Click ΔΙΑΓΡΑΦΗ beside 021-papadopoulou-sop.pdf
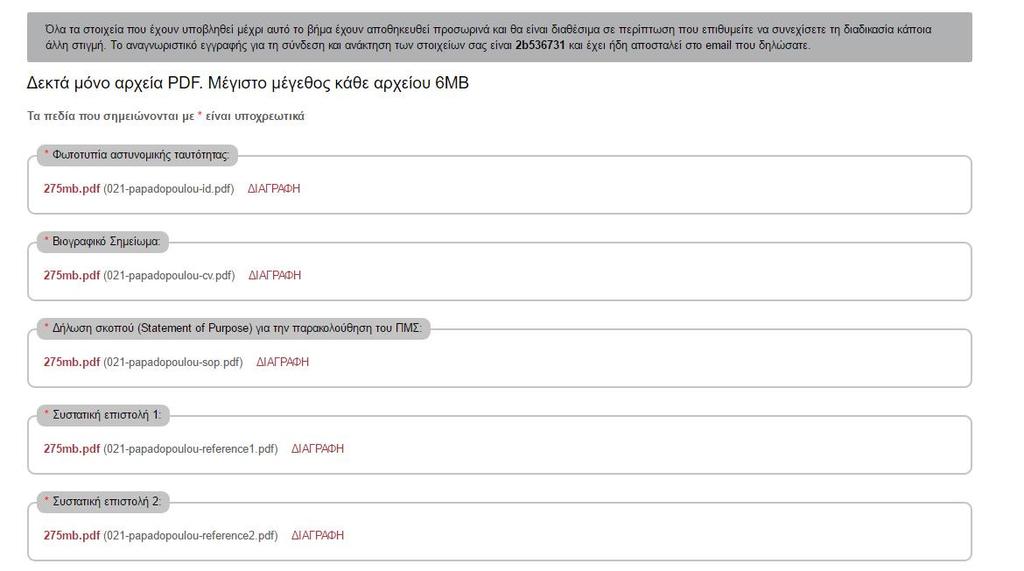The height and width of the screenshot is (571, 1024). point(282,362)
